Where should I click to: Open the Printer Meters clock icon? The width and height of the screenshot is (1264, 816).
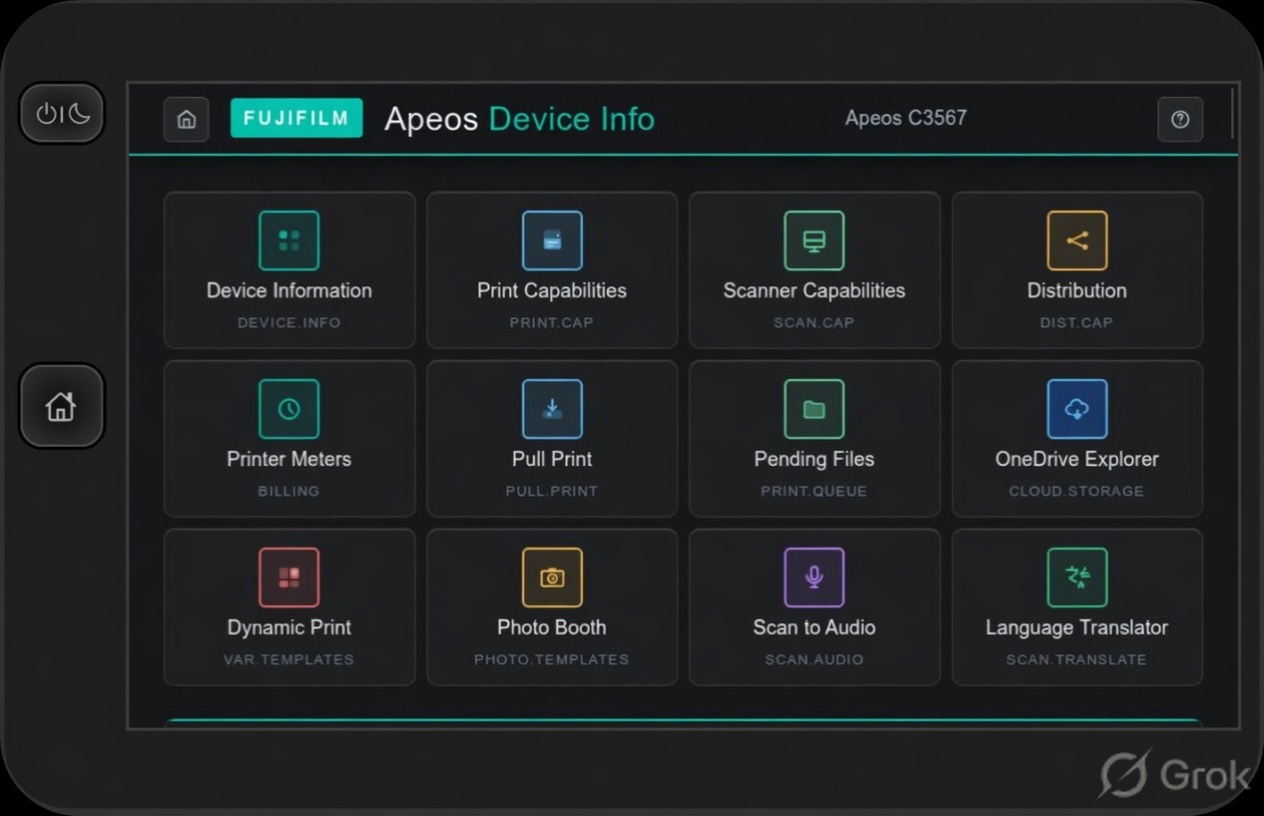tap(289, 409)
